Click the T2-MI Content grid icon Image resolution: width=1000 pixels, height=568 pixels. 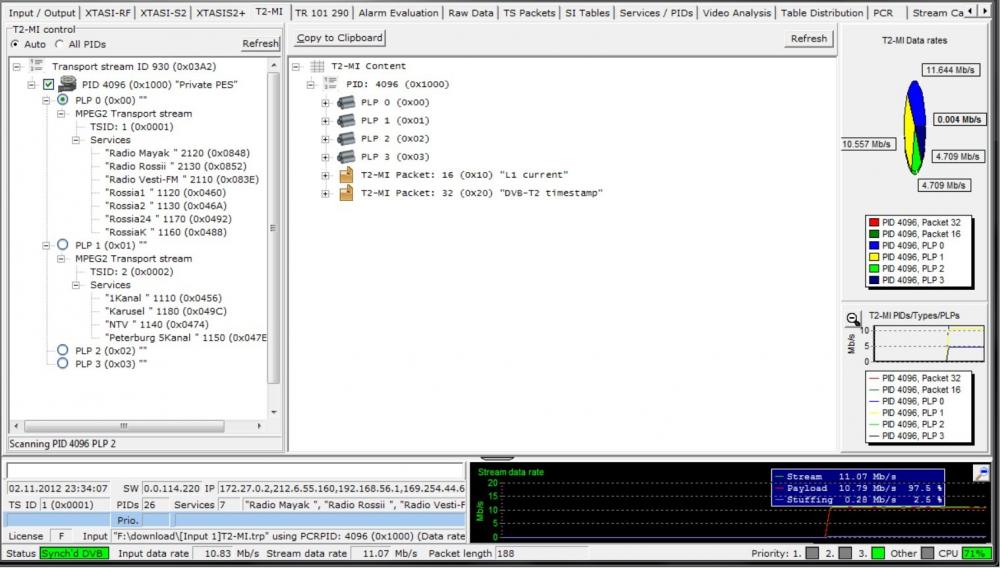[x=317, y=66]
